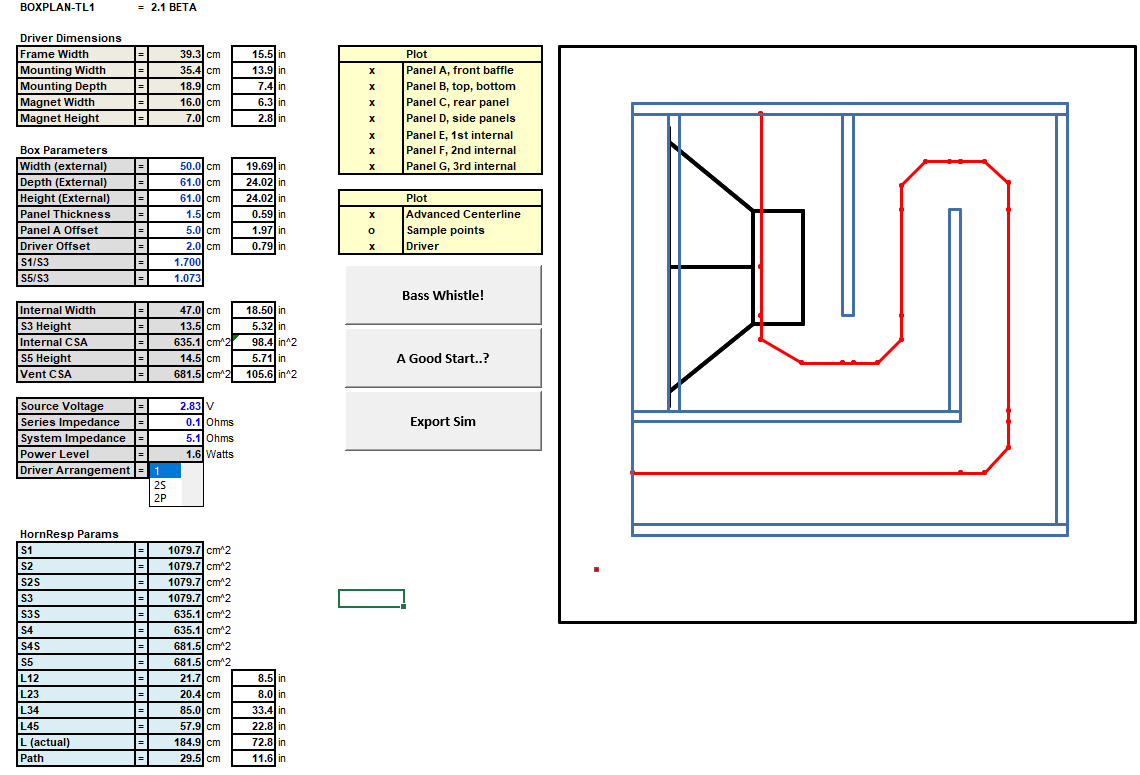Screen dimensions: 1140x775
Task: Click the S5 Height value 14.5 cm
Action: (x=176, y=358)
